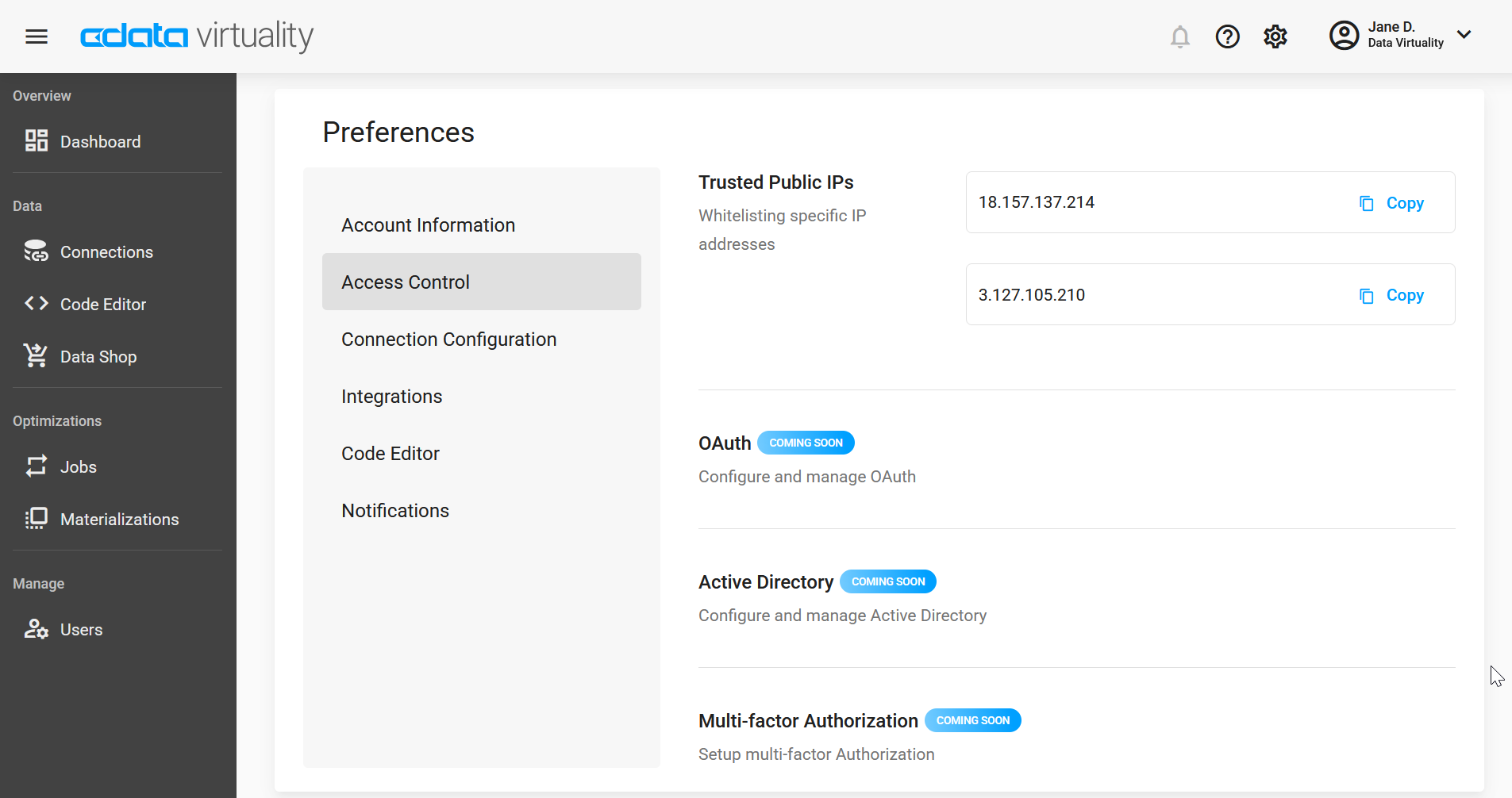This screenshot has height=798, width=1512.
Task: Open settings using the gear icon
Action: (1275, 36)
